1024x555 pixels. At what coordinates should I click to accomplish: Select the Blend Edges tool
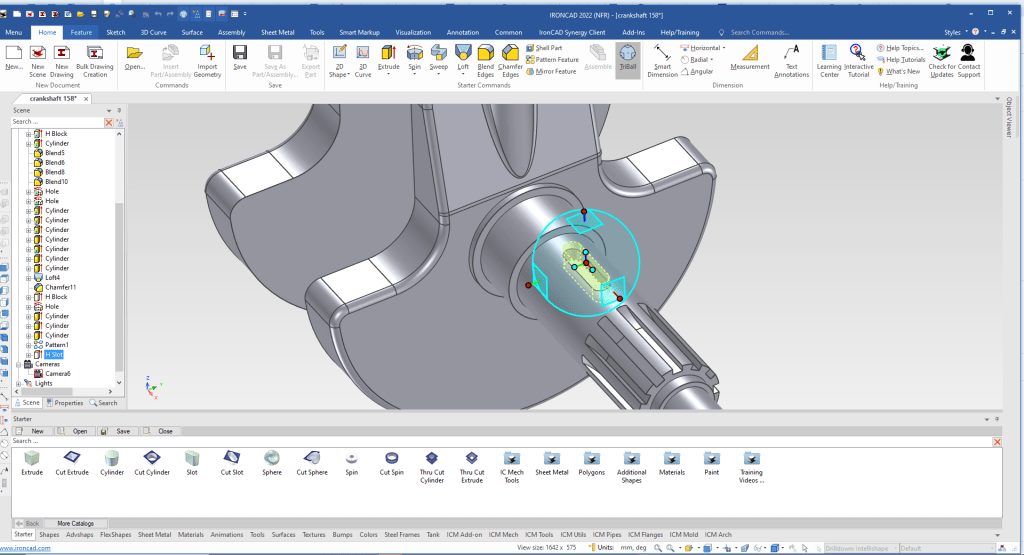486,58
